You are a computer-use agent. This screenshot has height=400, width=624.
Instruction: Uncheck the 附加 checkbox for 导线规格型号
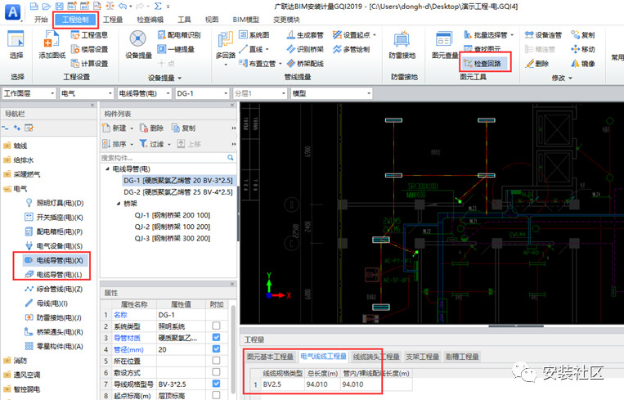[216, 384]
